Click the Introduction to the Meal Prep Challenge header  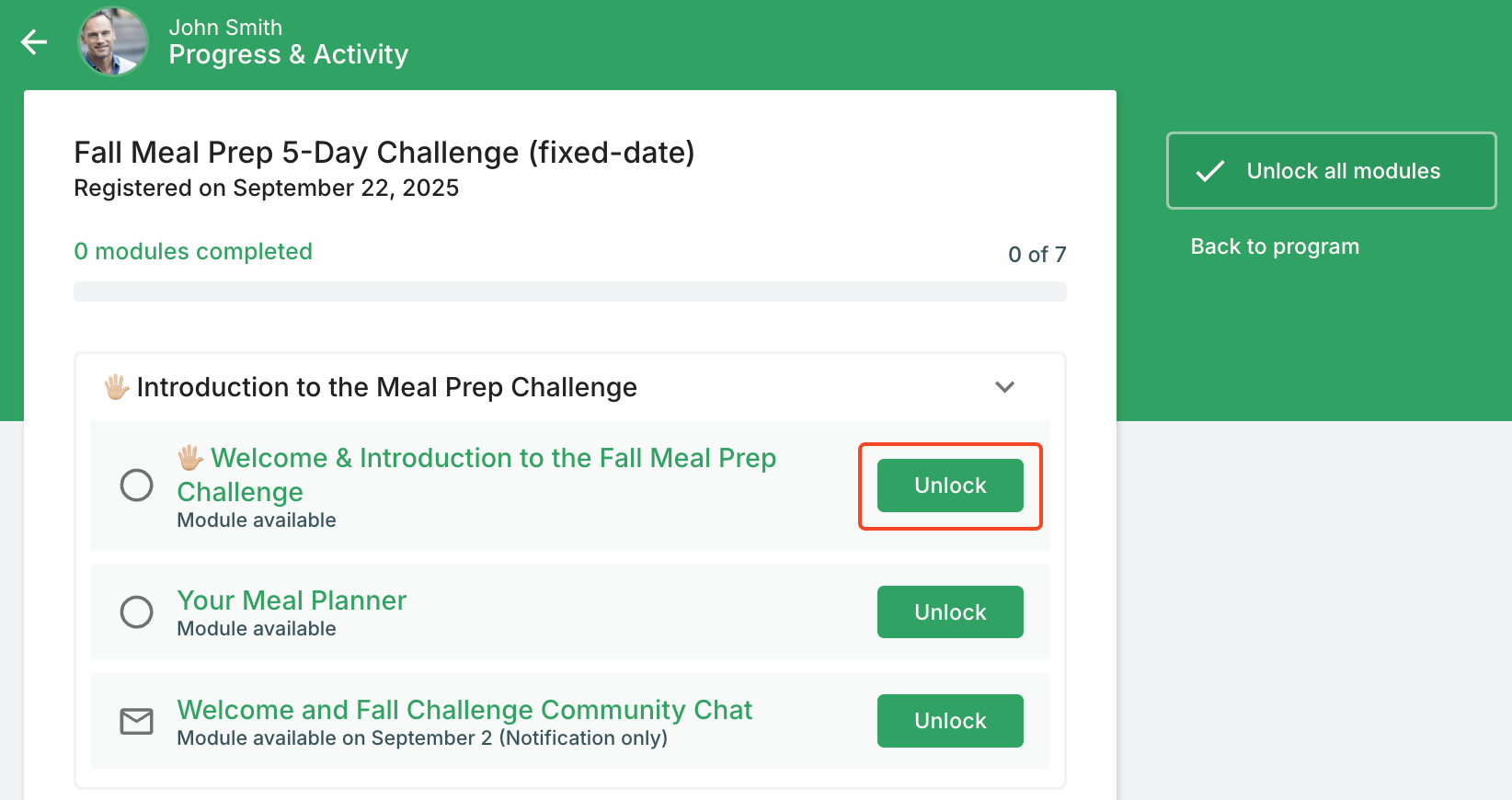pyautogui.click(x=386, y=387)
